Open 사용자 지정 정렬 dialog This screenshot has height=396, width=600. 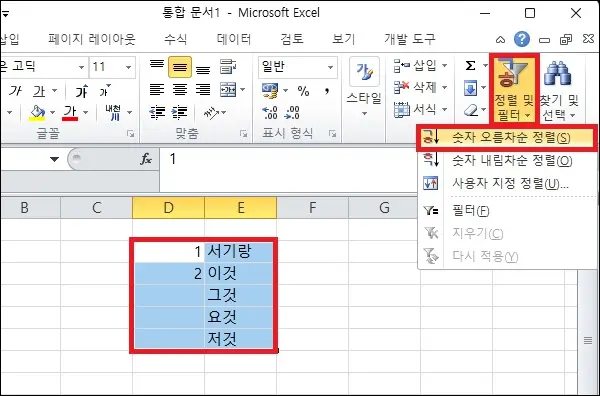pos(507,184)
